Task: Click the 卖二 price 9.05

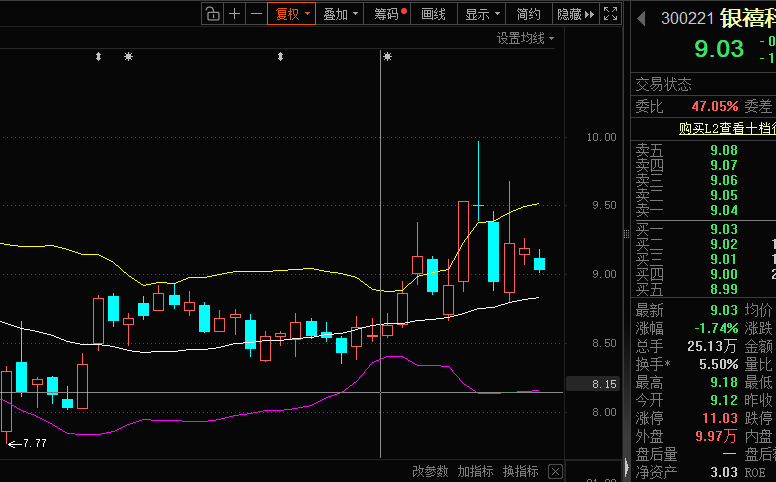Action: tap(724, 195)
